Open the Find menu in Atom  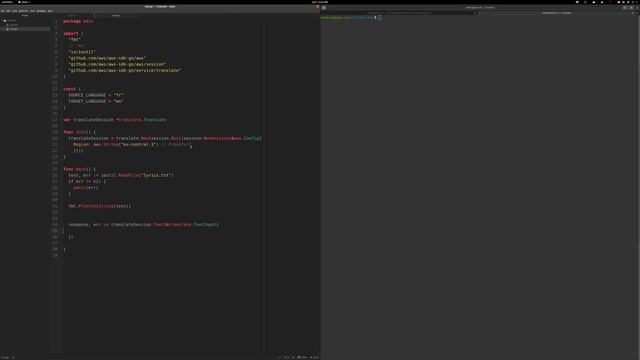[x=33, y=11]
